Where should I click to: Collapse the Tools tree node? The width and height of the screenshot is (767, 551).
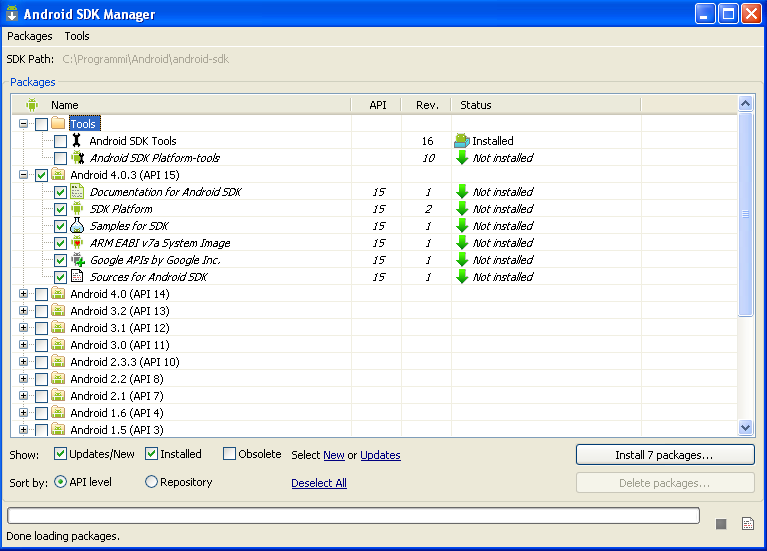click(23, 123)
